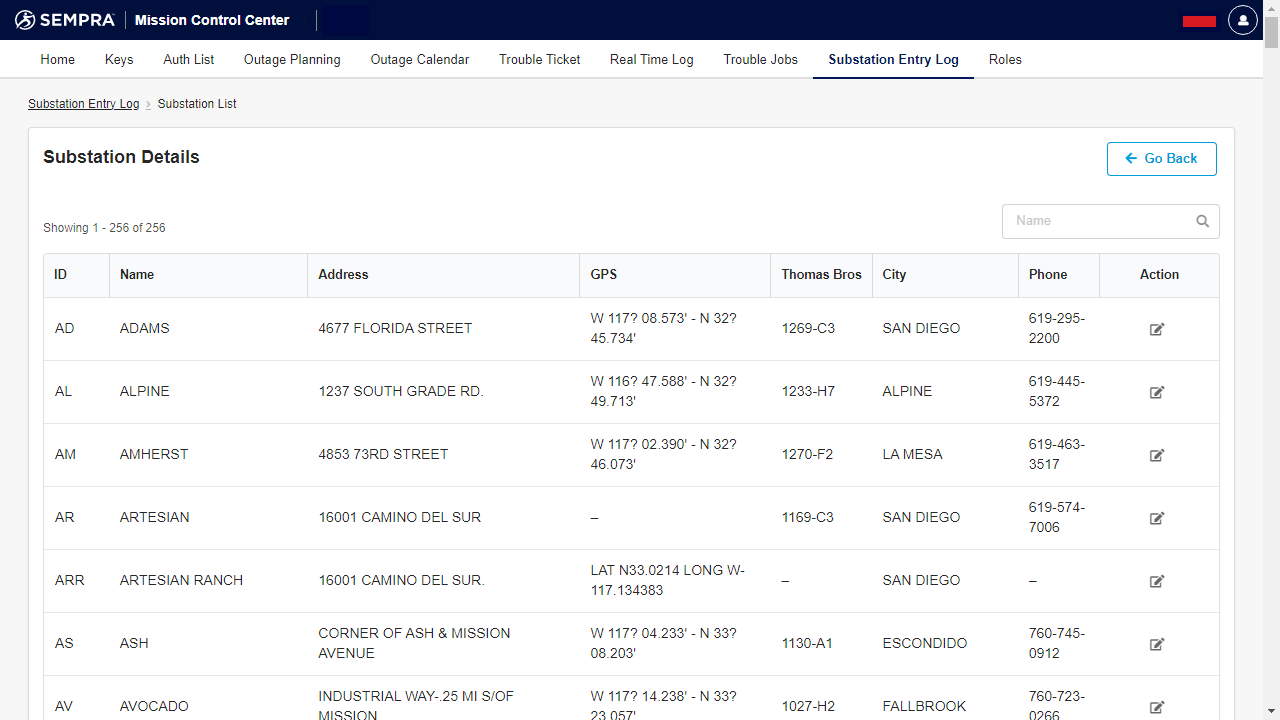Click the search magnifier icon
Viewport: 1280px width, 720px height.
pyautogui.click(x=1203, y=221)
